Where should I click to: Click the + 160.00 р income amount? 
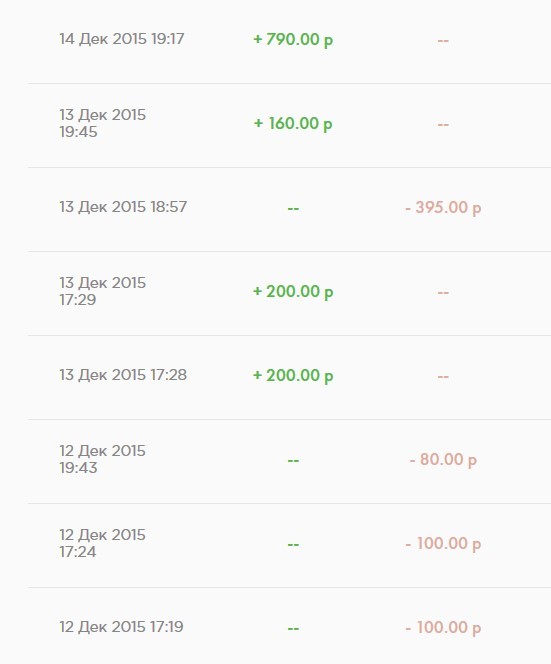pos(293,124)
